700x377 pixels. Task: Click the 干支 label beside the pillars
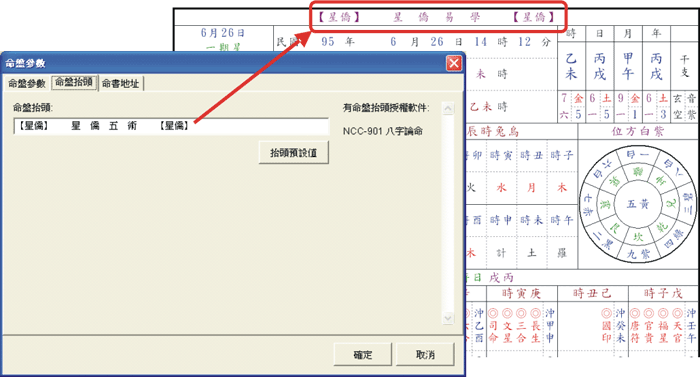tap(684, 66)
